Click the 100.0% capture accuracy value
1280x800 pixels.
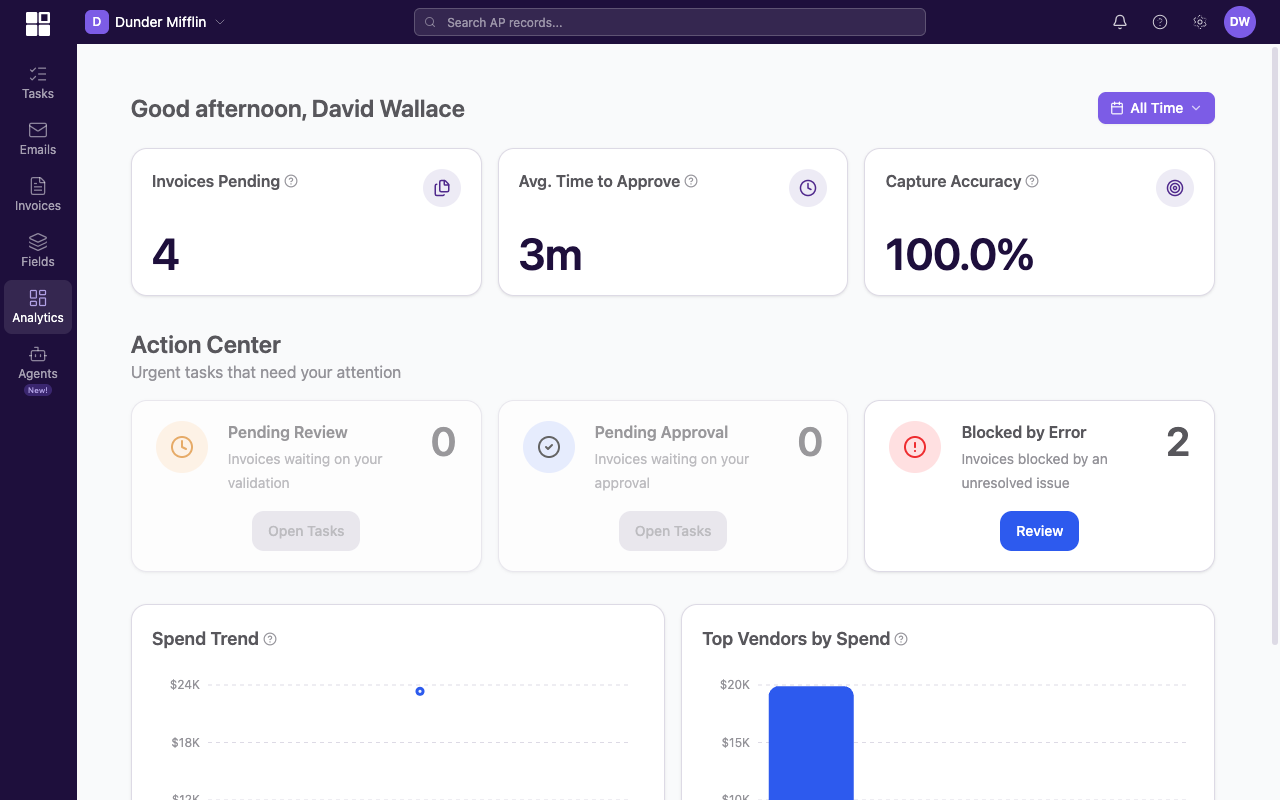click(960, 255)
